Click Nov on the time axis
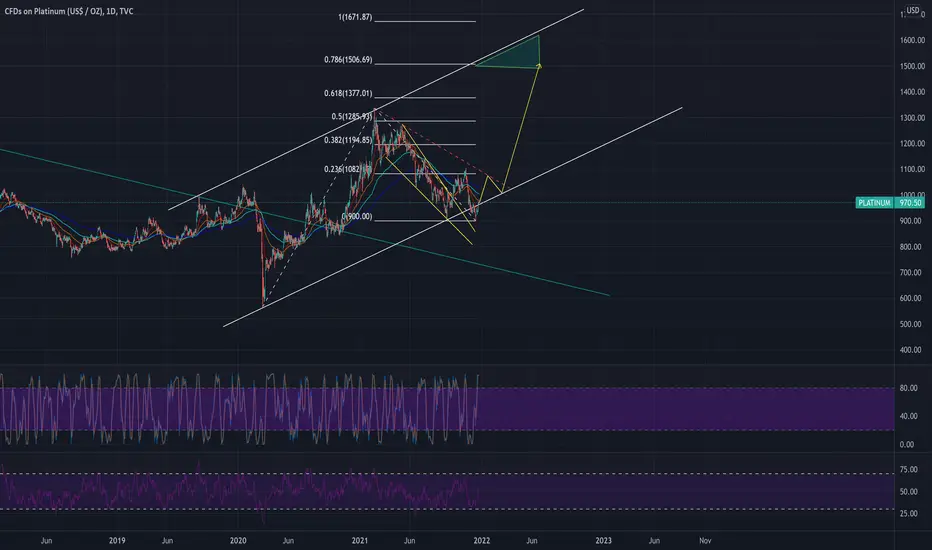 point(705,540)
